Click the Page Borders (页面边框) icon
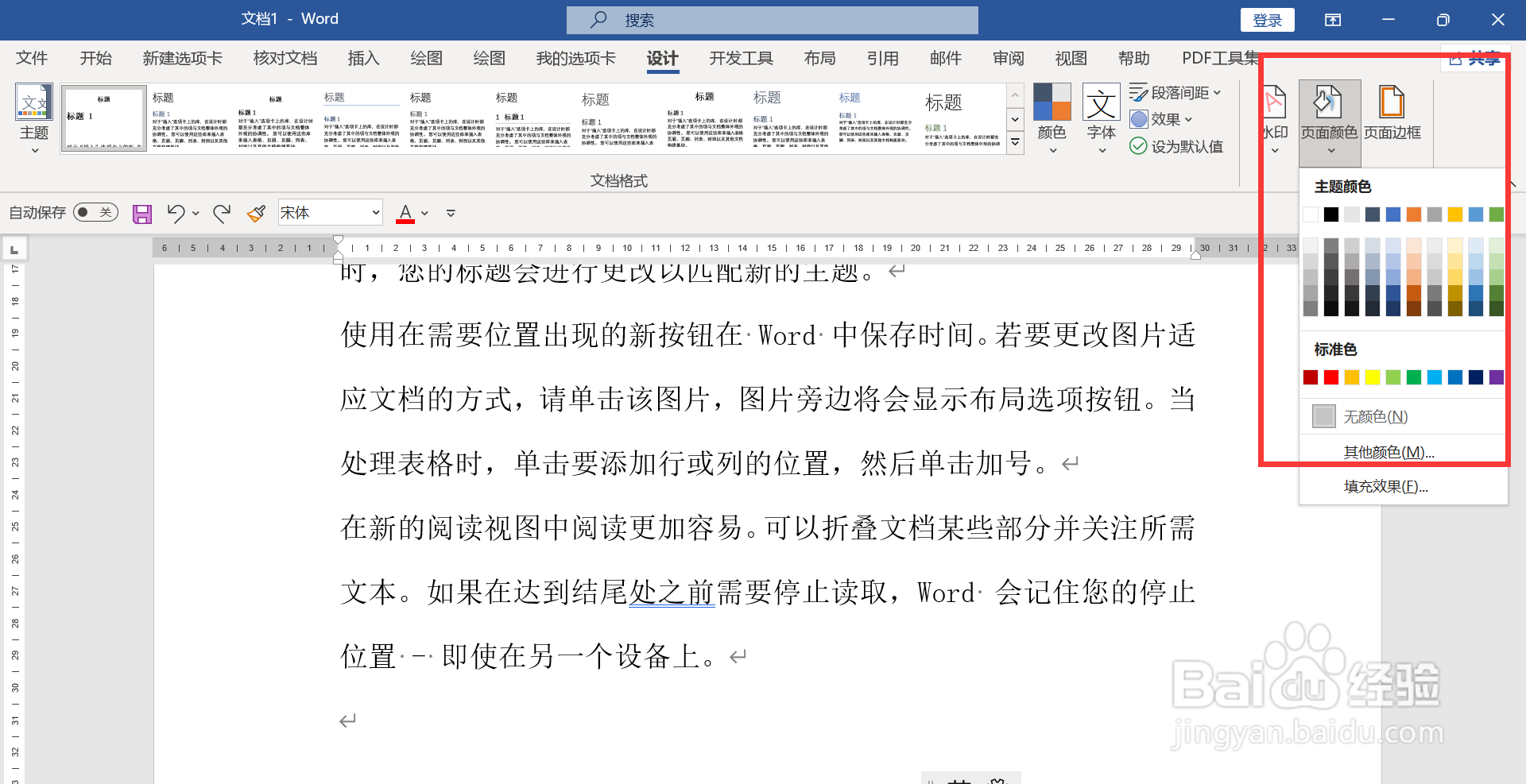The width and height of the screenshot is (1526, 784). point(1392,102)
